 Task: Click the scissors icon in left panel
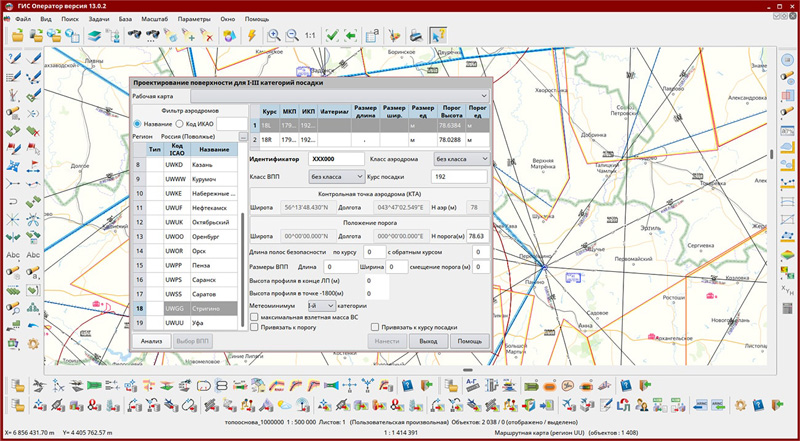33,220
